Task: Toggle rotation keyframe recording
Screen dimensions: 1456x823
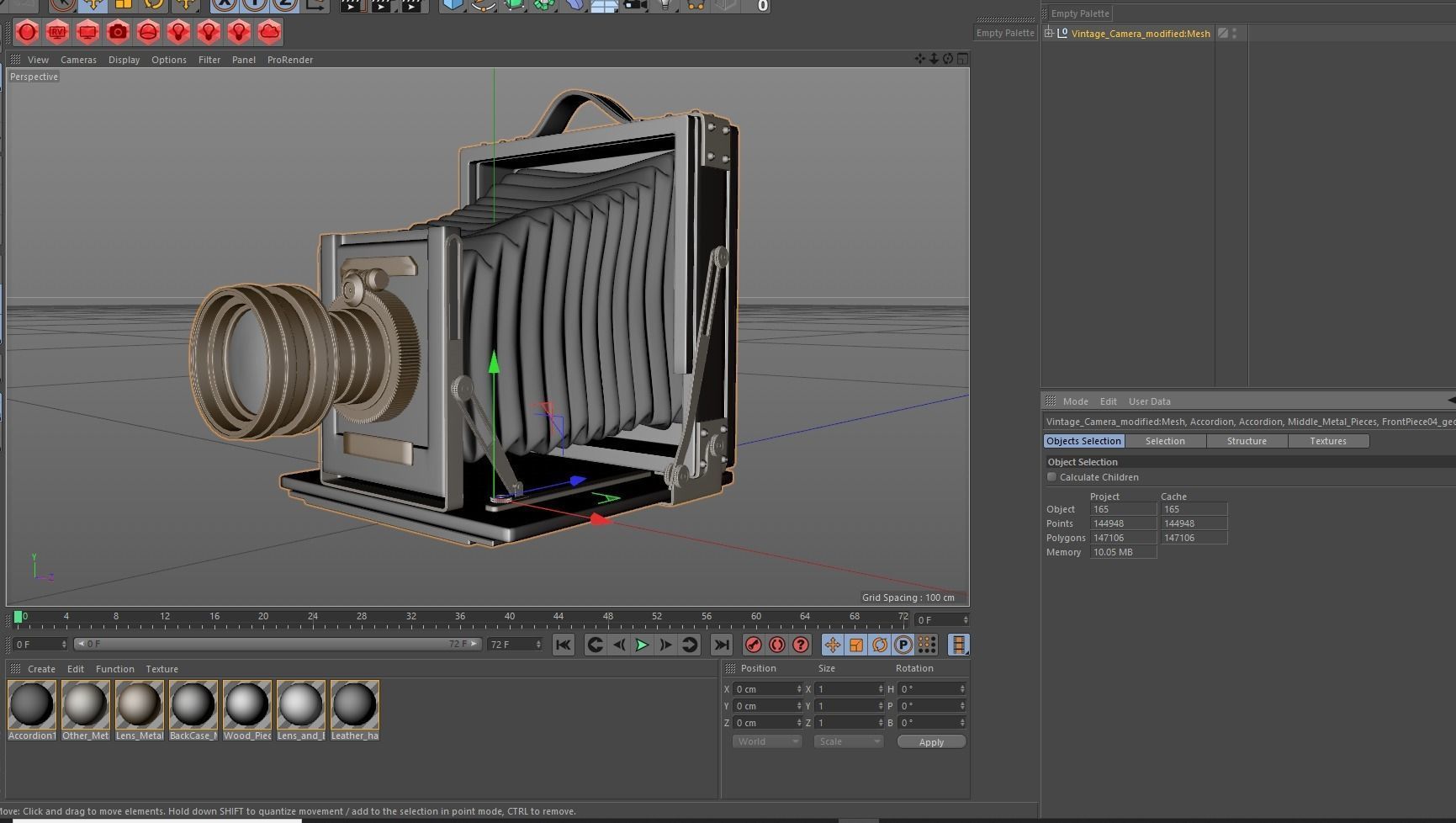Action: (x=879, y=645)
